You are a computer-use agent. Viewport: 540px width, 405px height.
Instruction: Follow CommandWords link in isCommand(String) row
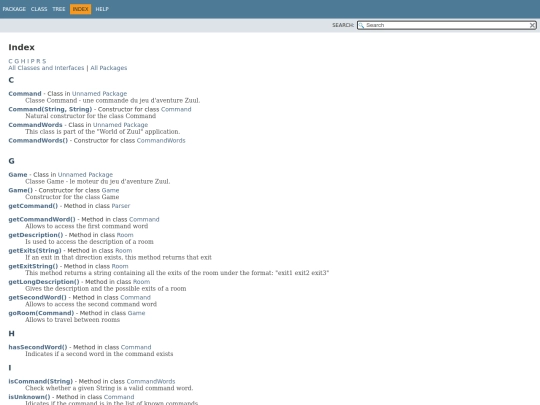pos(151,381)
